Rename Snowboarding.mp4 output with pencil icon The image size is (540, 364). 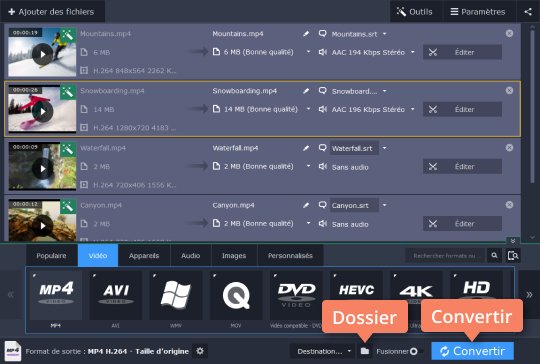click(x=306, y=91)
